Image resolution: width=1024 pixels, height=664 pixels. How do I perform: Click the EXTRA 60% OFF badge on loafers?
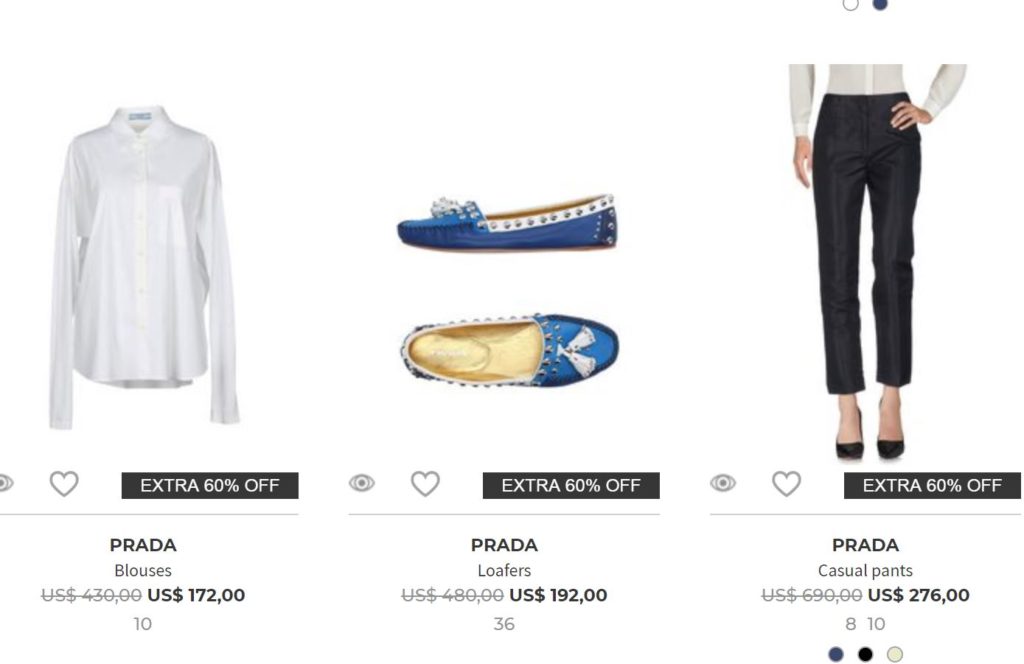[570, 486]
